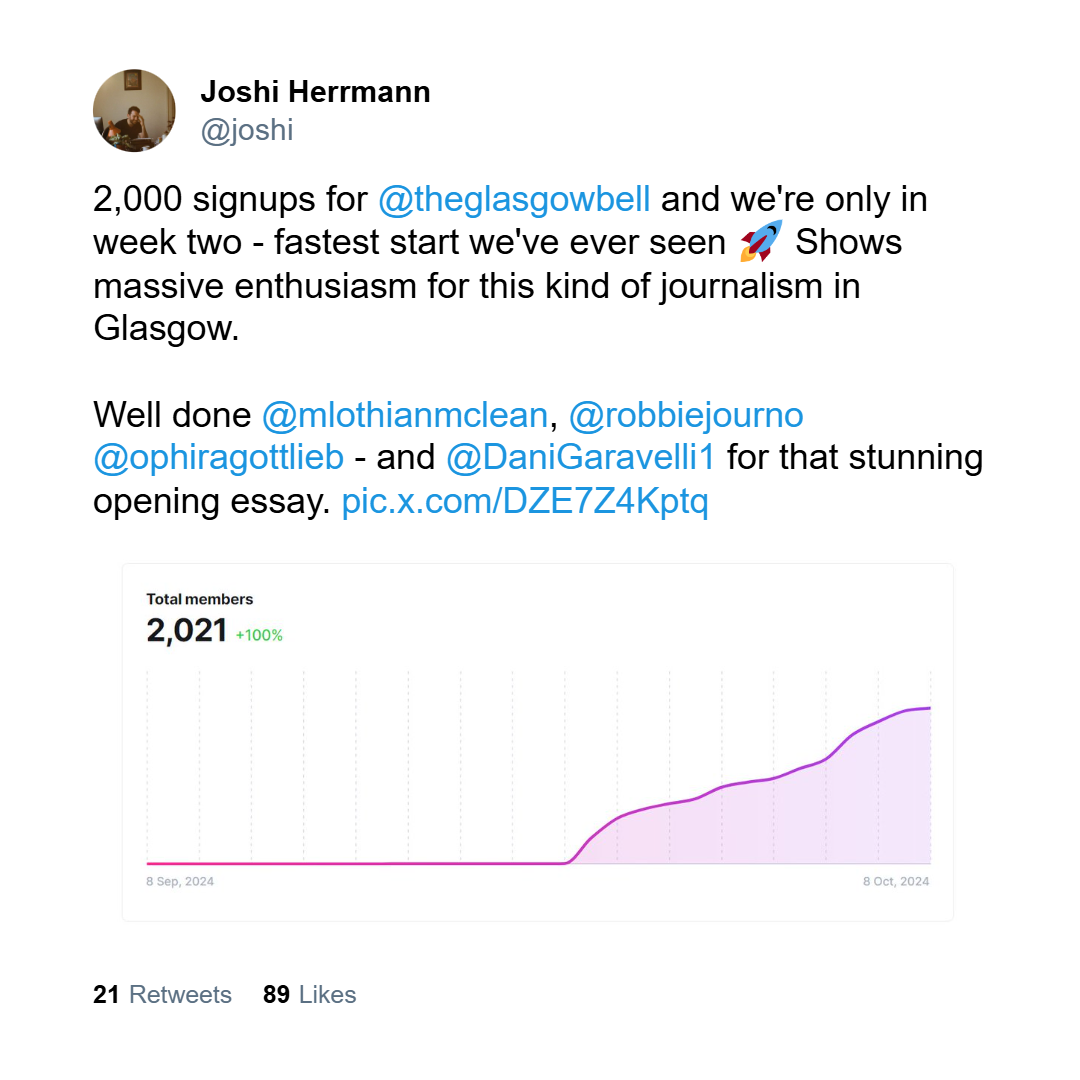Open the @joshi handle
The width and height of the screenshot is (1080, 1080).
(247, 130)
